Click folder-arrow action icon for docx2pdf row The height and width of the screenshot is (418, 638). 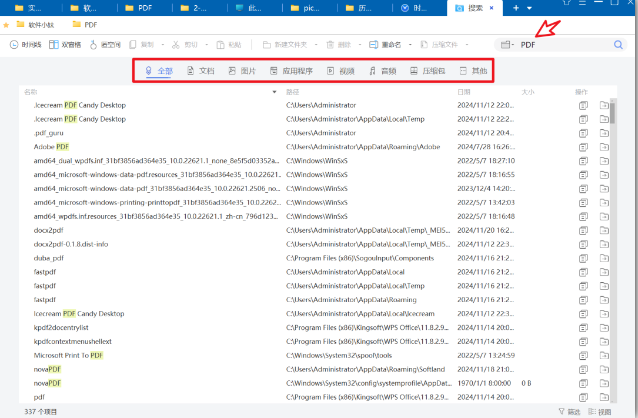[x=604, y=230]
